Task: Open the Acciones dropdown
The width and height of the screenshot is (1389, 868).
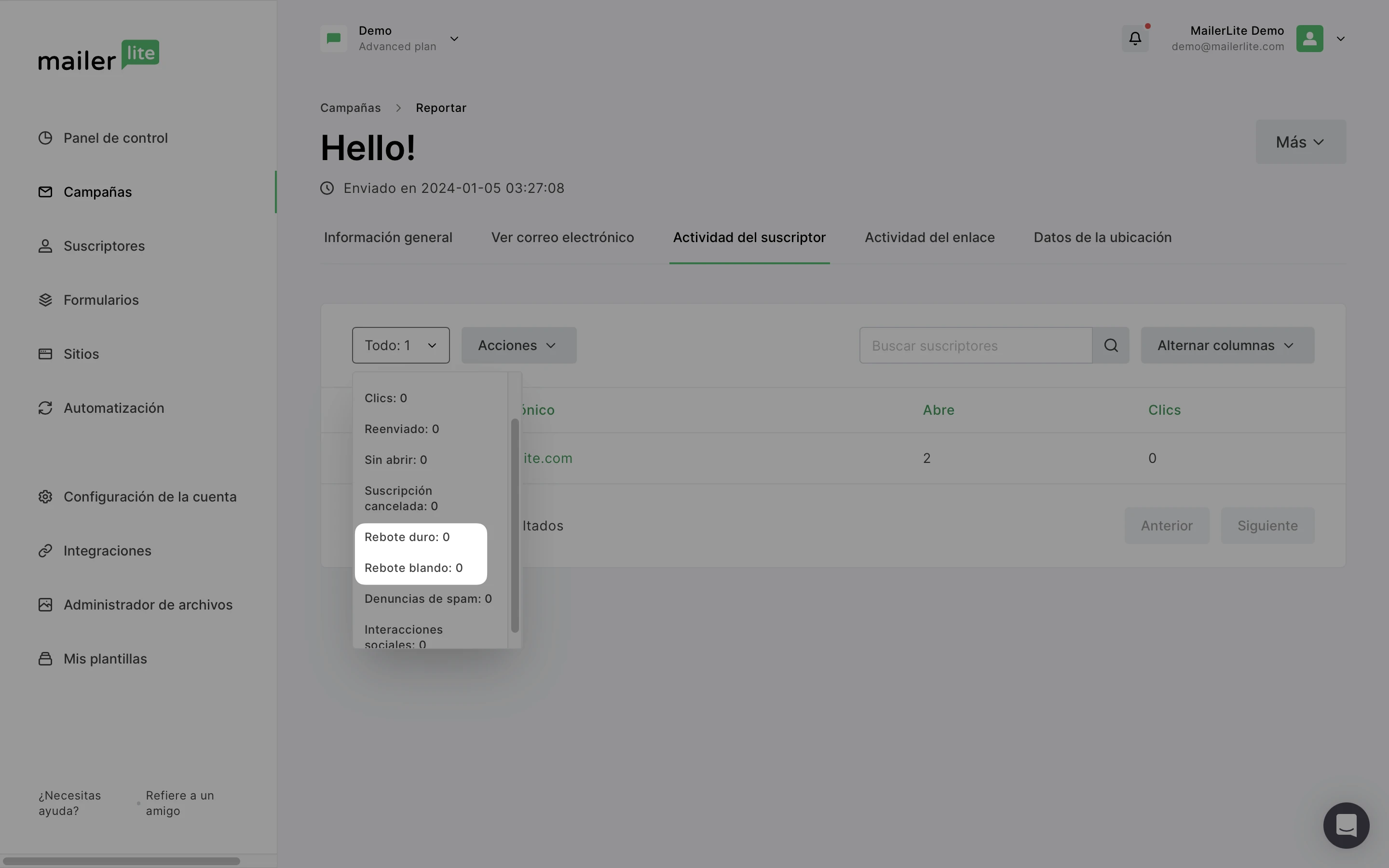Action: (x=518, y=345)
